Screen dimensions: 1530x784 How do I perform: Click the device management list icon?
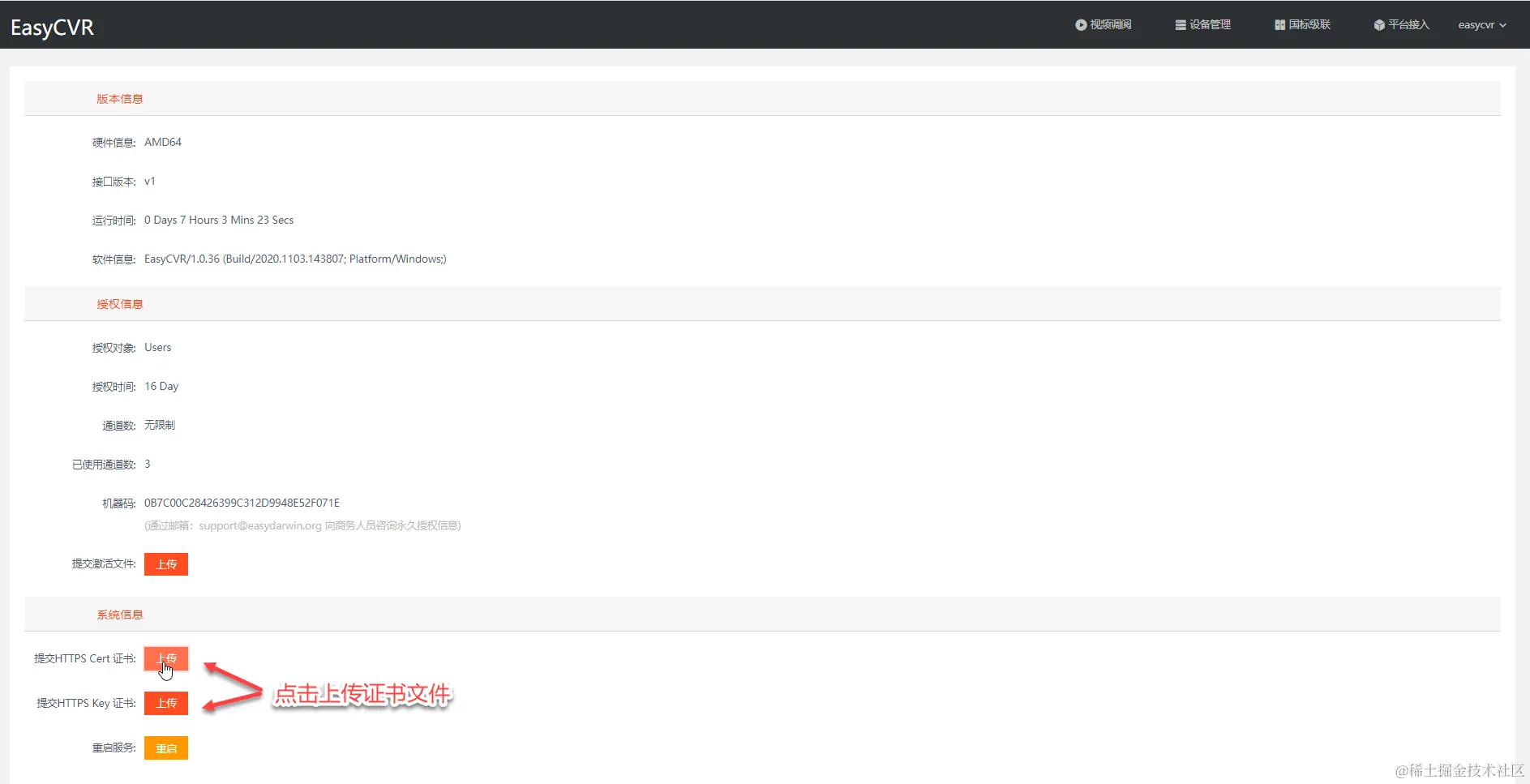click(x=1181, y=25)
